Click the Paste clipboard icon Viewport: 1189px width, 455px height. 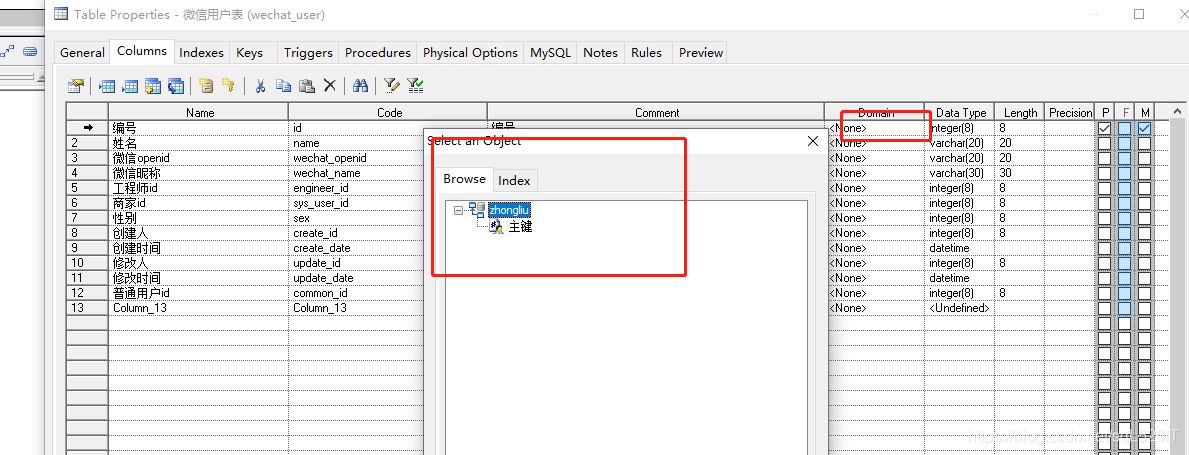[306, 86]
